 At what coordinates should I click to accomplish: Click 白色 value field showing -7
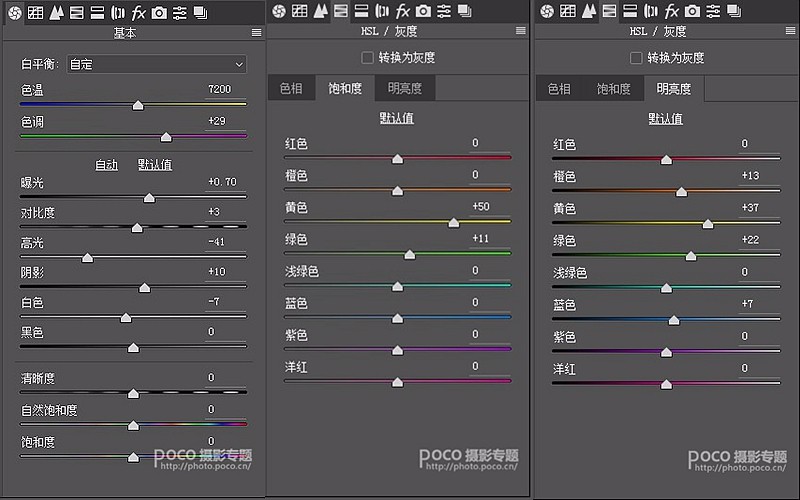click(226, 302)
